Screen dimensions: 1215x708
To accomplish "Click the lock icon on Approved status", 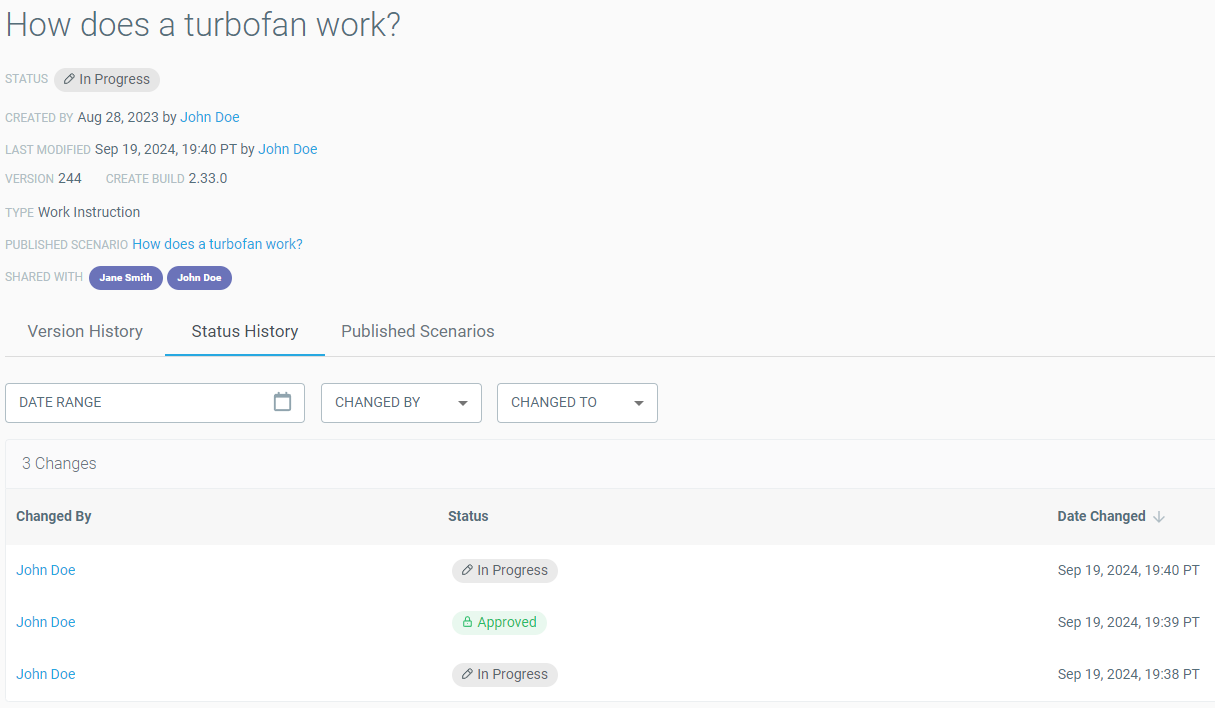I will (x=466, y=622).
